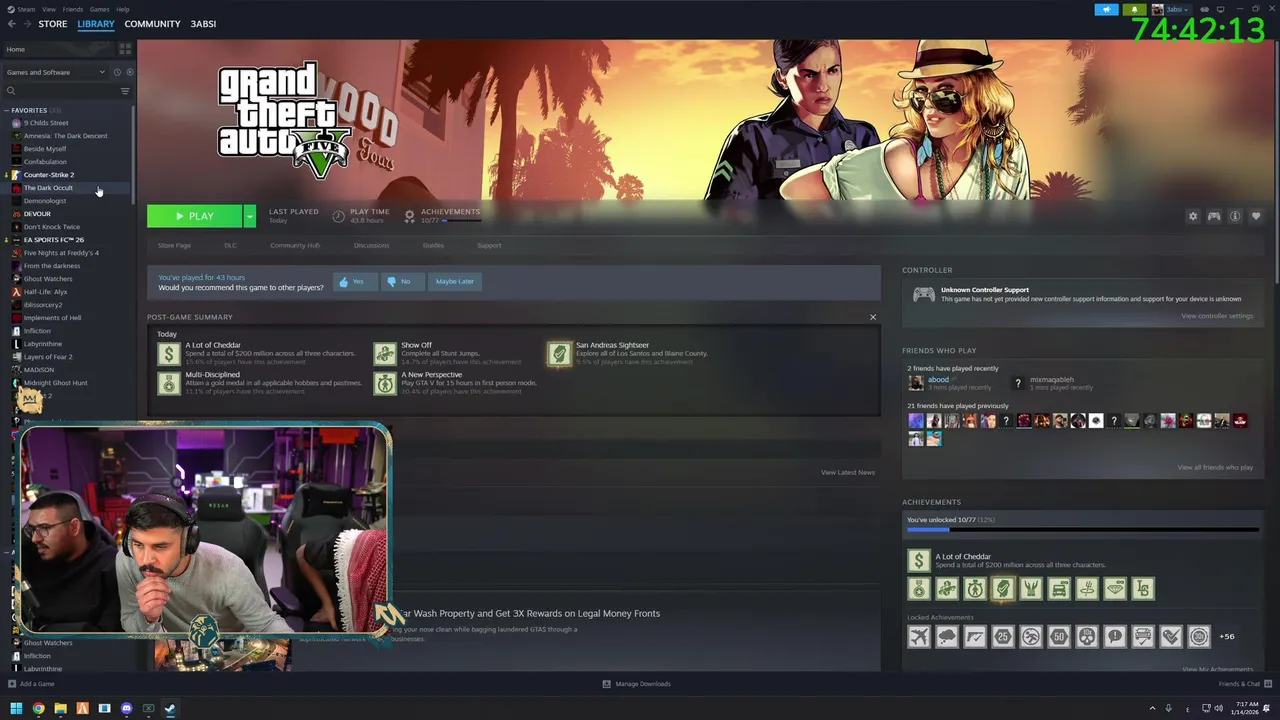Click A New Perspective achievement icon
The height and width of the screenshot is (720, 1280).
(x=385, y=382)
